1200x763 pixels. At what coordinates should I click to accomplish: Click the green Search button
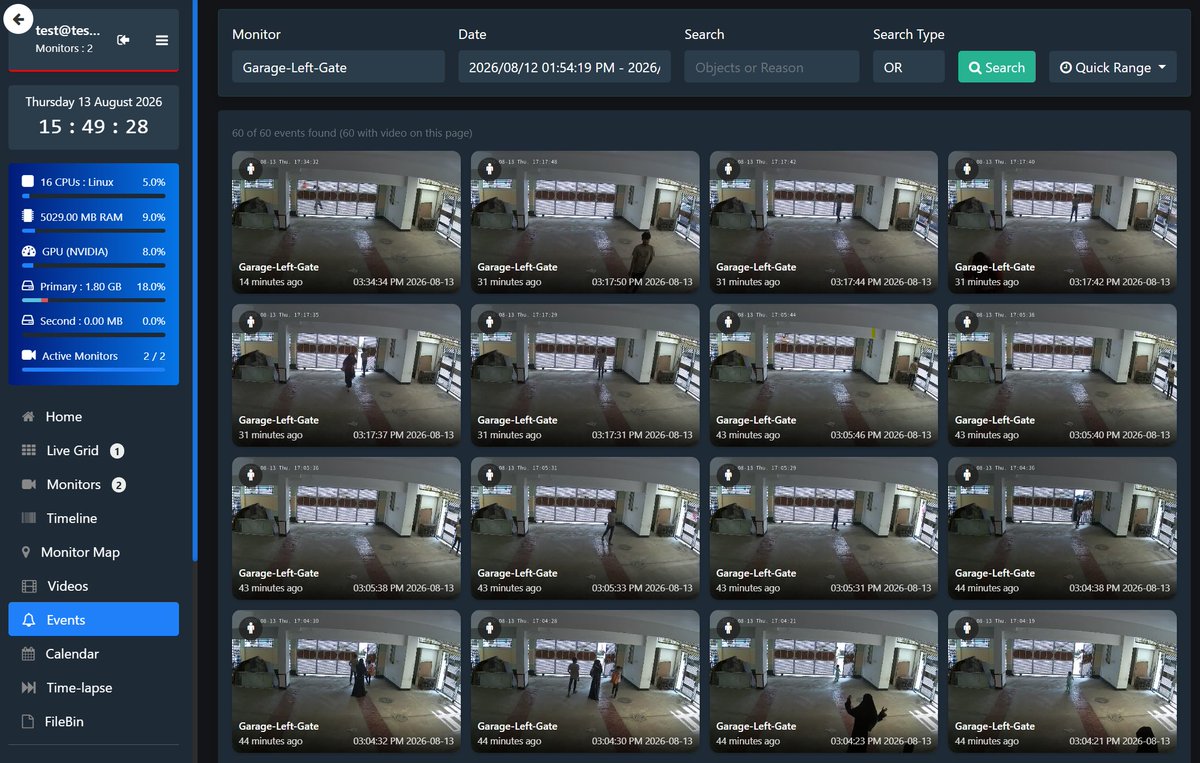coord(996,67)
